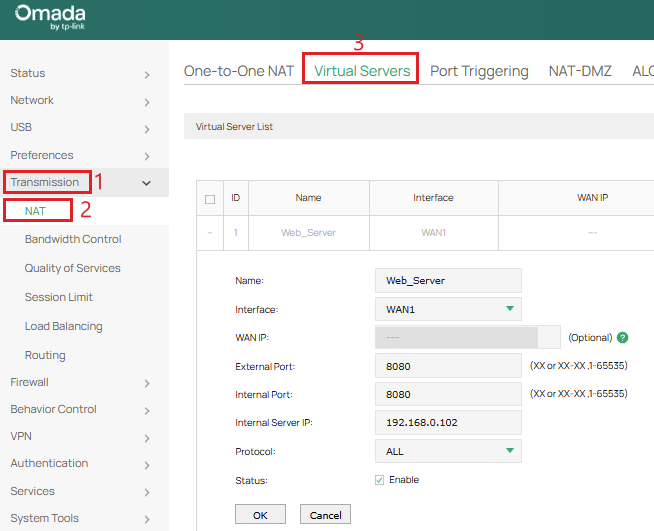Expand the Firewall menu chevron

point(147,383)
